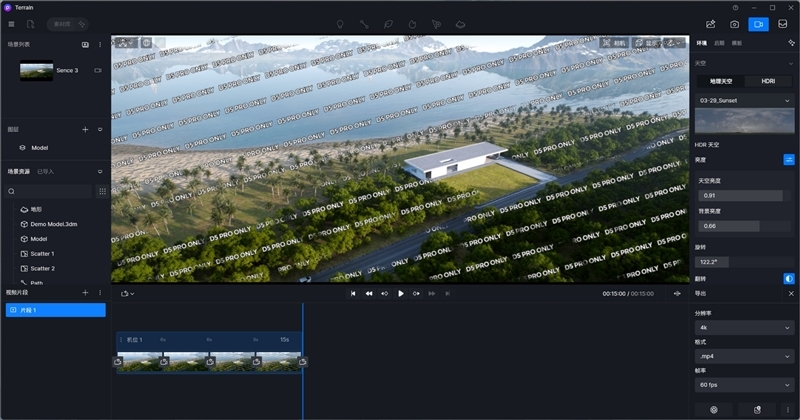The width and height of the screenshot is (800, 420).
Task: Open the hamburger main menu
Action: (x=11, y=24)
